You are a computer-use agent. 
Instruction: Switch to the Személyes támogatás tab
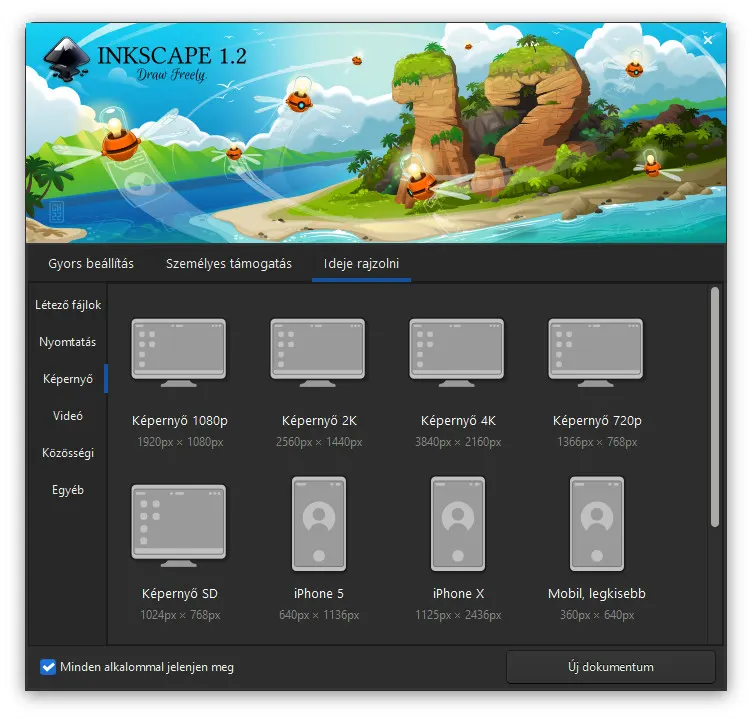point(228,264)
